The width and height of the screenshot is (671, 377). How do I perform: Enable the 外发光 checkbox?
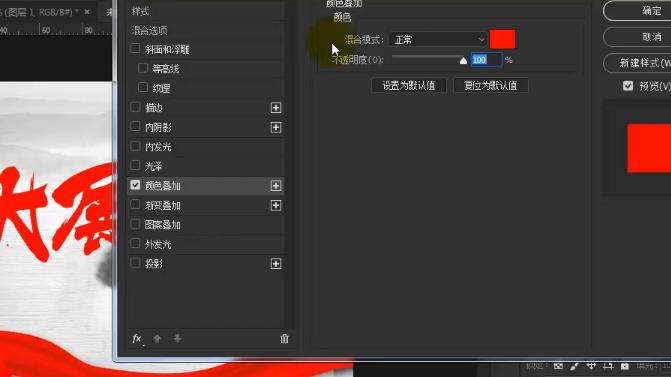tap(135, 243)
